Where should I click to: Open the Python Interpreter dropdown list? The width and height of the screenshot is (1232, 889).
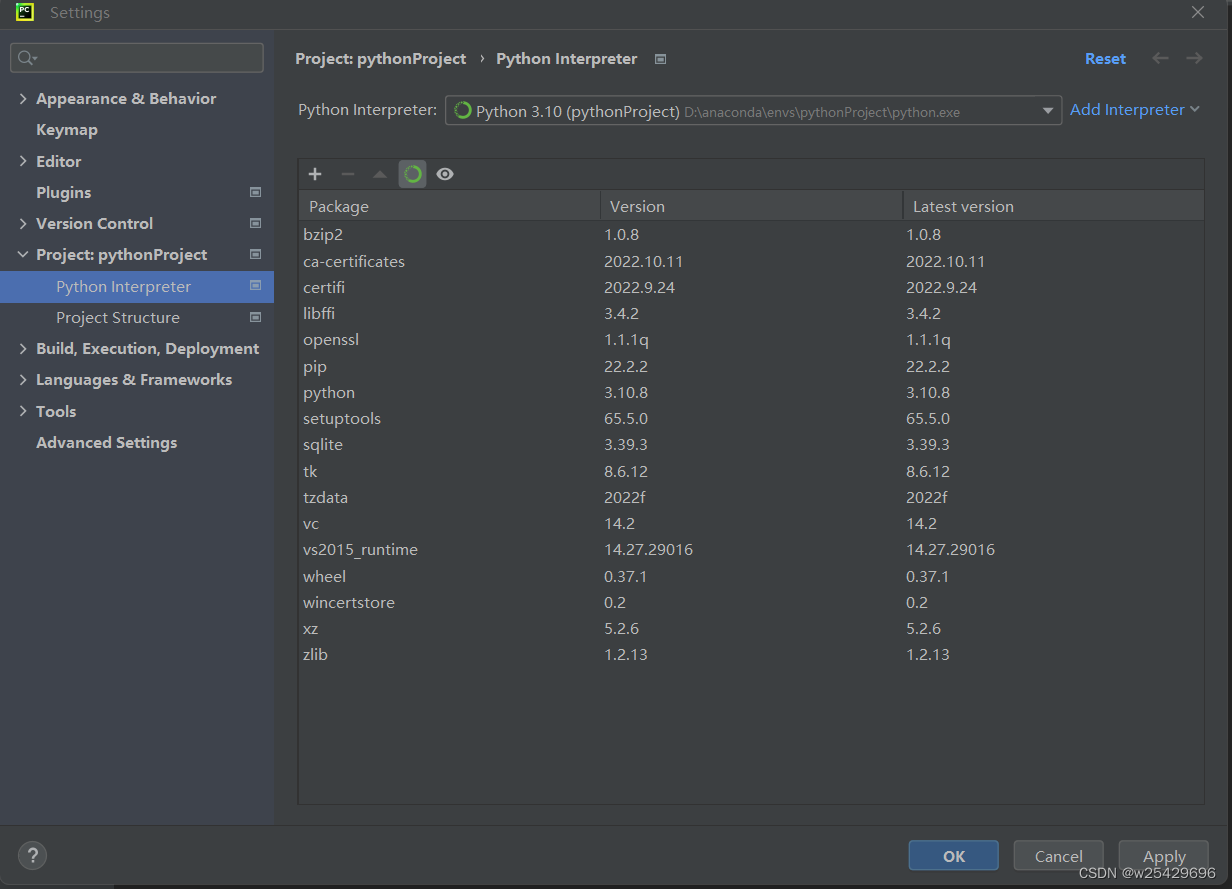coord(1048,110)
